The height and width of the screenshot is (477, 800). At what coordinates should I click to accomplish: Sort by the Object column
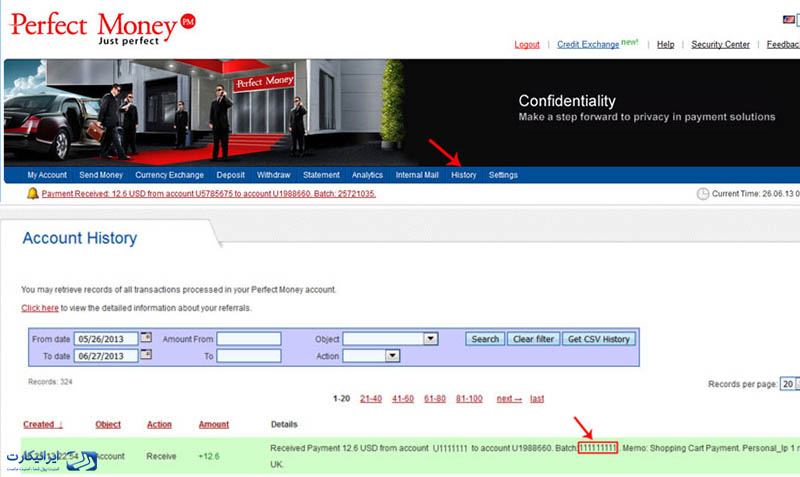(108, 424)
